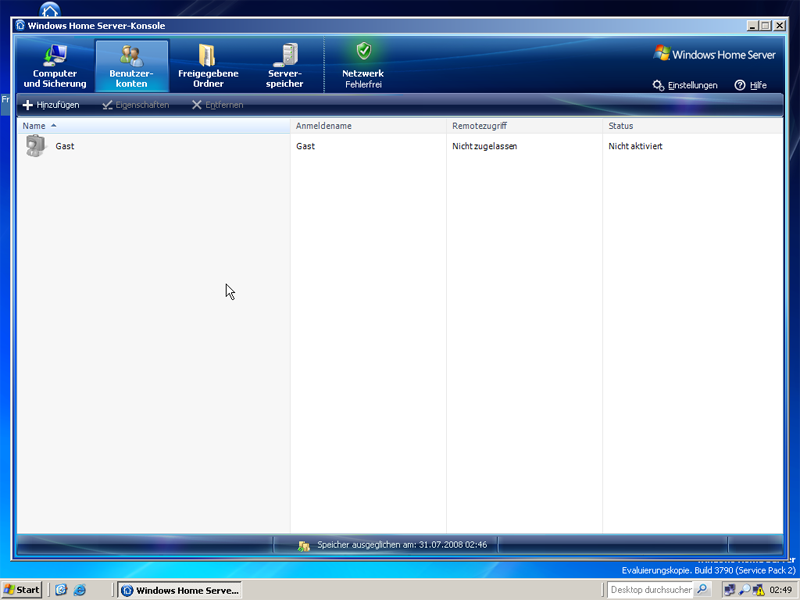Open Einstellungen settings
This screenshot has width=800, height=600.
pos(685,85)
